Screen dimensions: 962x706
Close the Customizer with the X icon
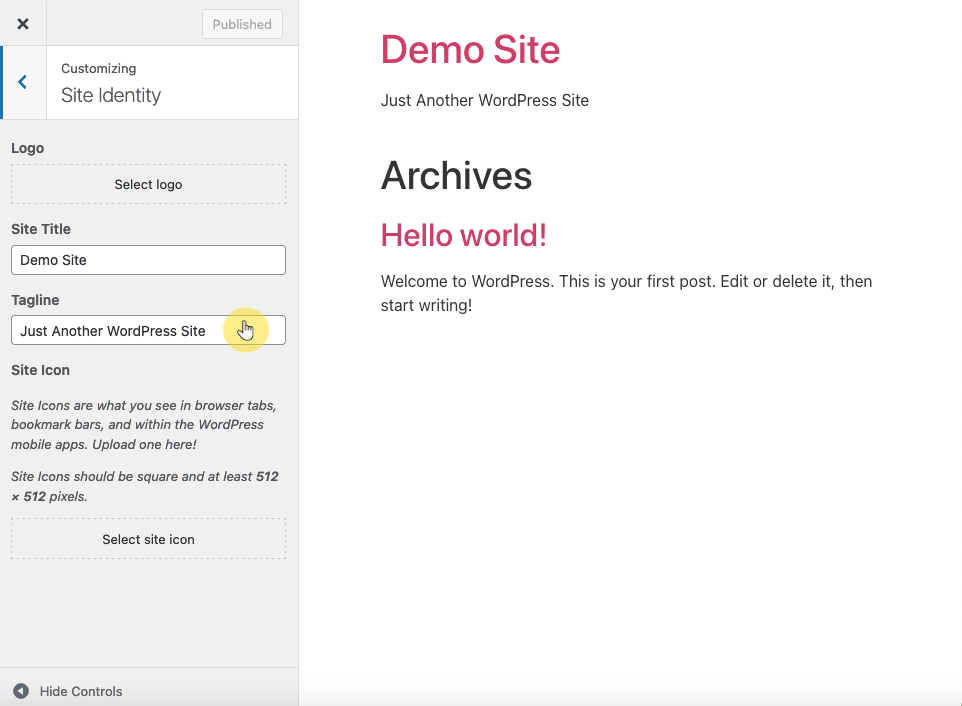click(23, 23)
